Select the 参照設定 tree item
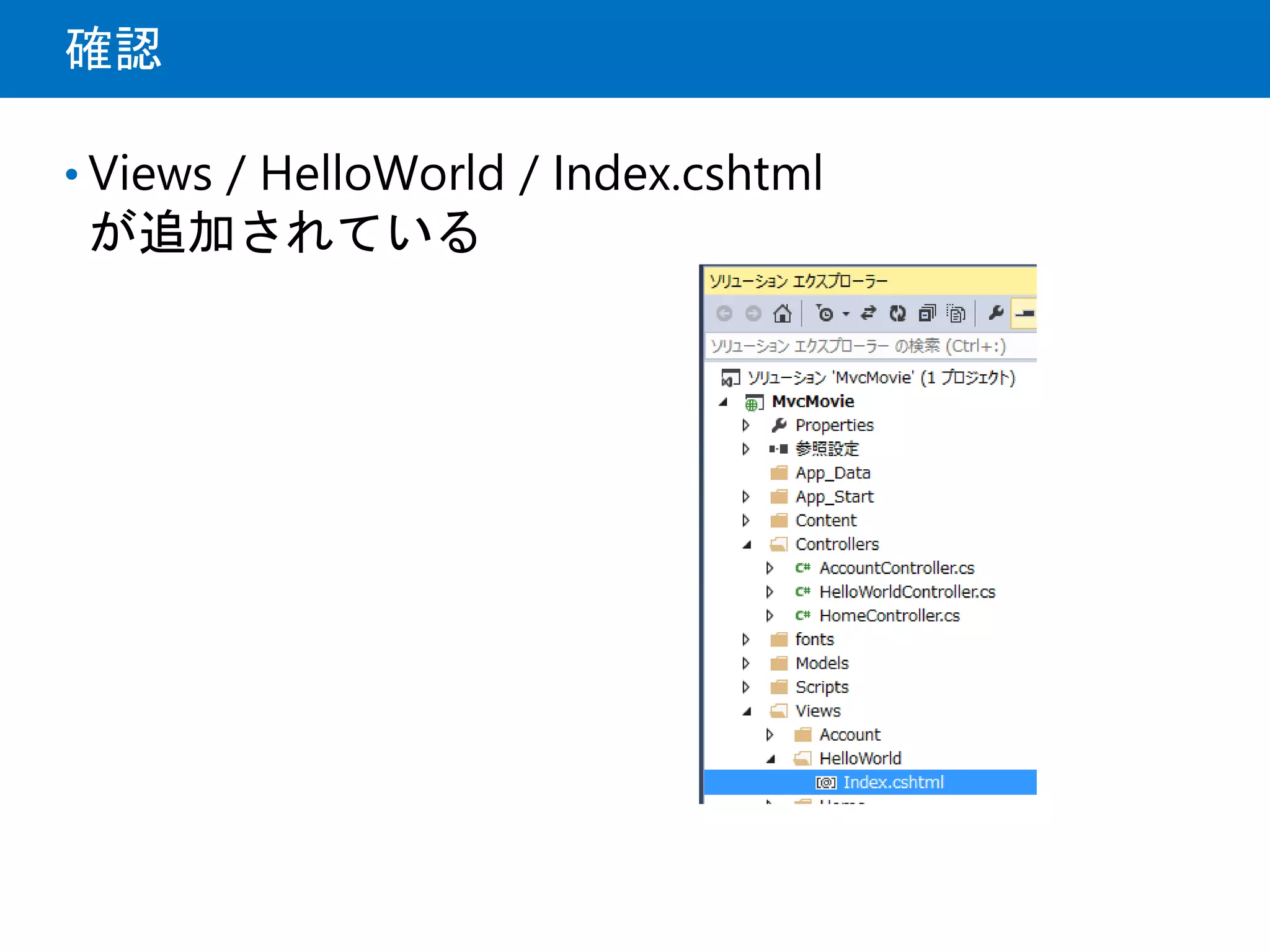The height and width of the screenshot is (952, 1270). [827, 449]
